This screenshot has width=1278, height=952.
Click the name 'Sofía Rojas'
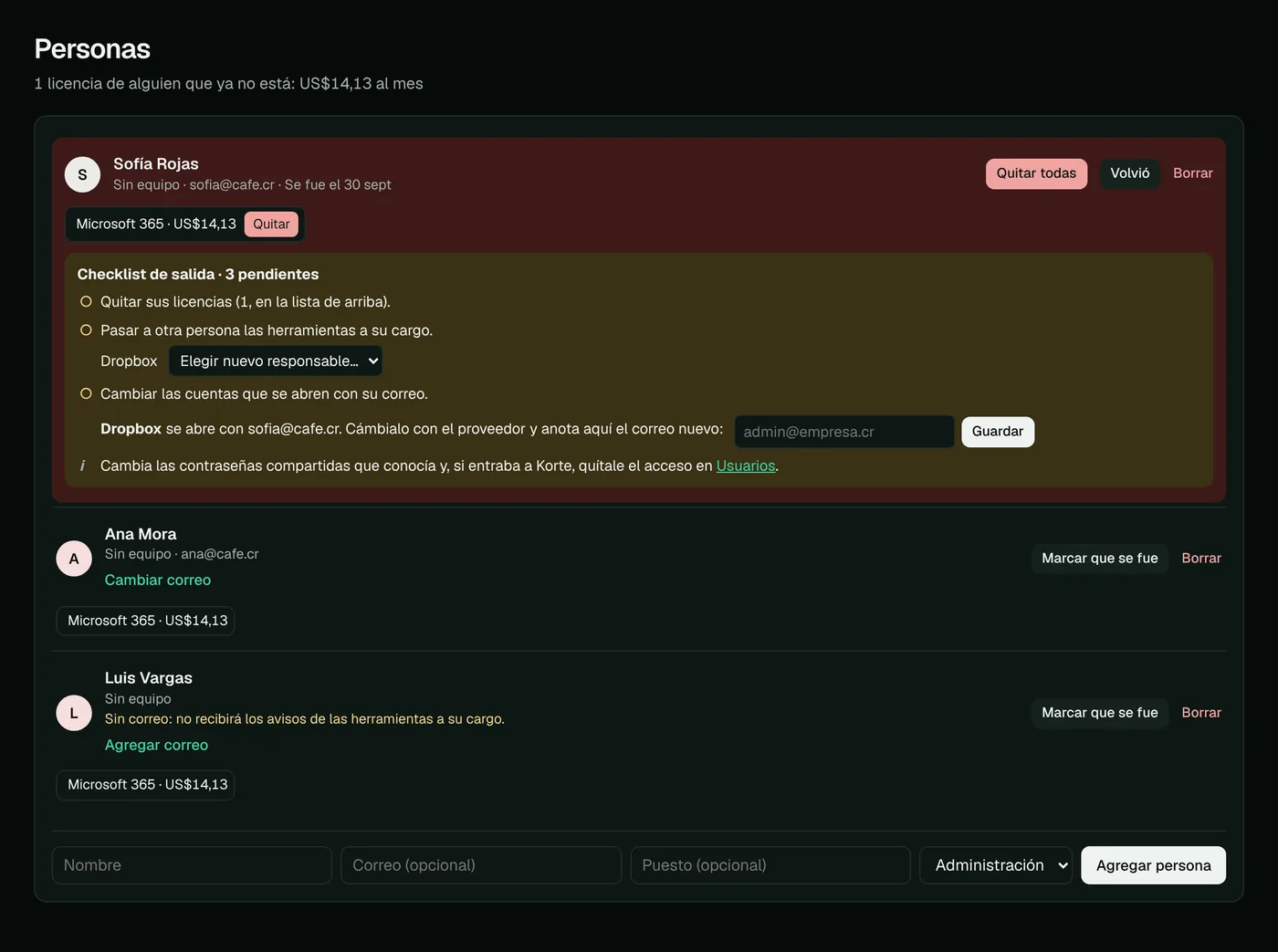[156, 163]
